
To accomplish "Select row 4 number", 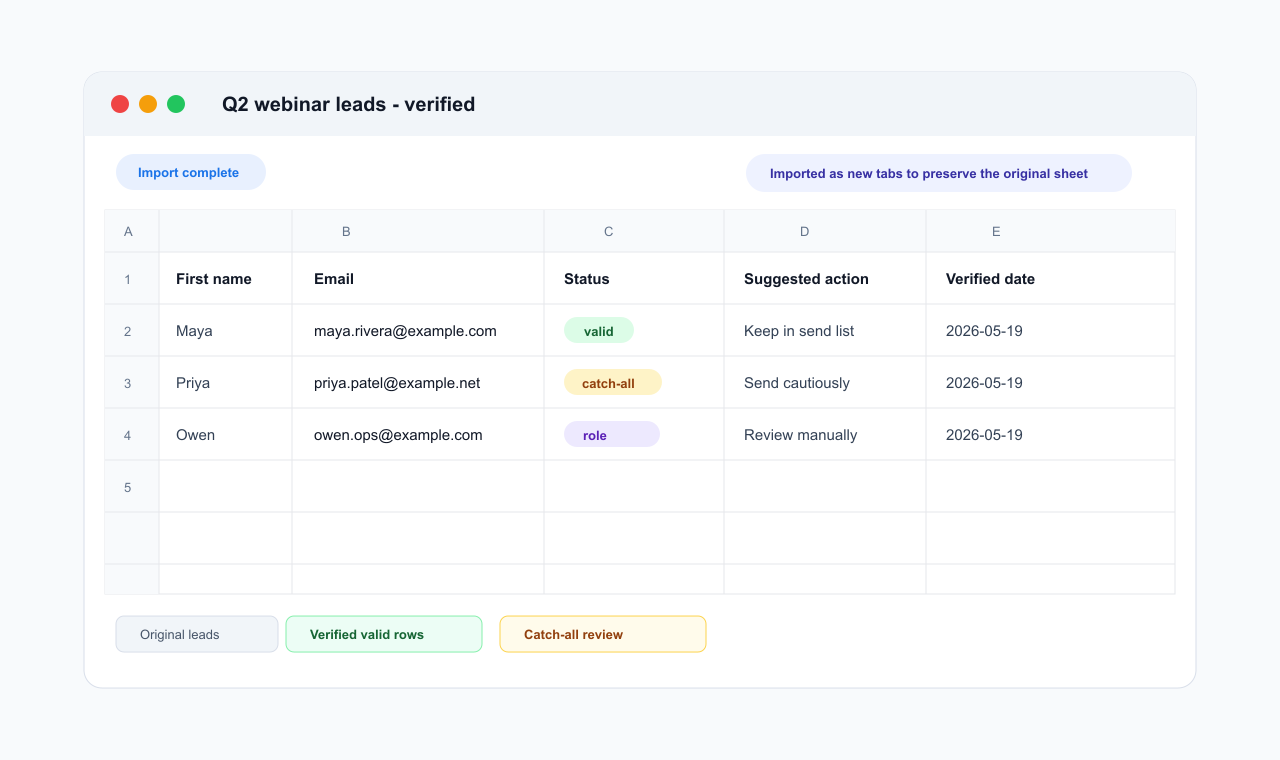I will point(132,435).
